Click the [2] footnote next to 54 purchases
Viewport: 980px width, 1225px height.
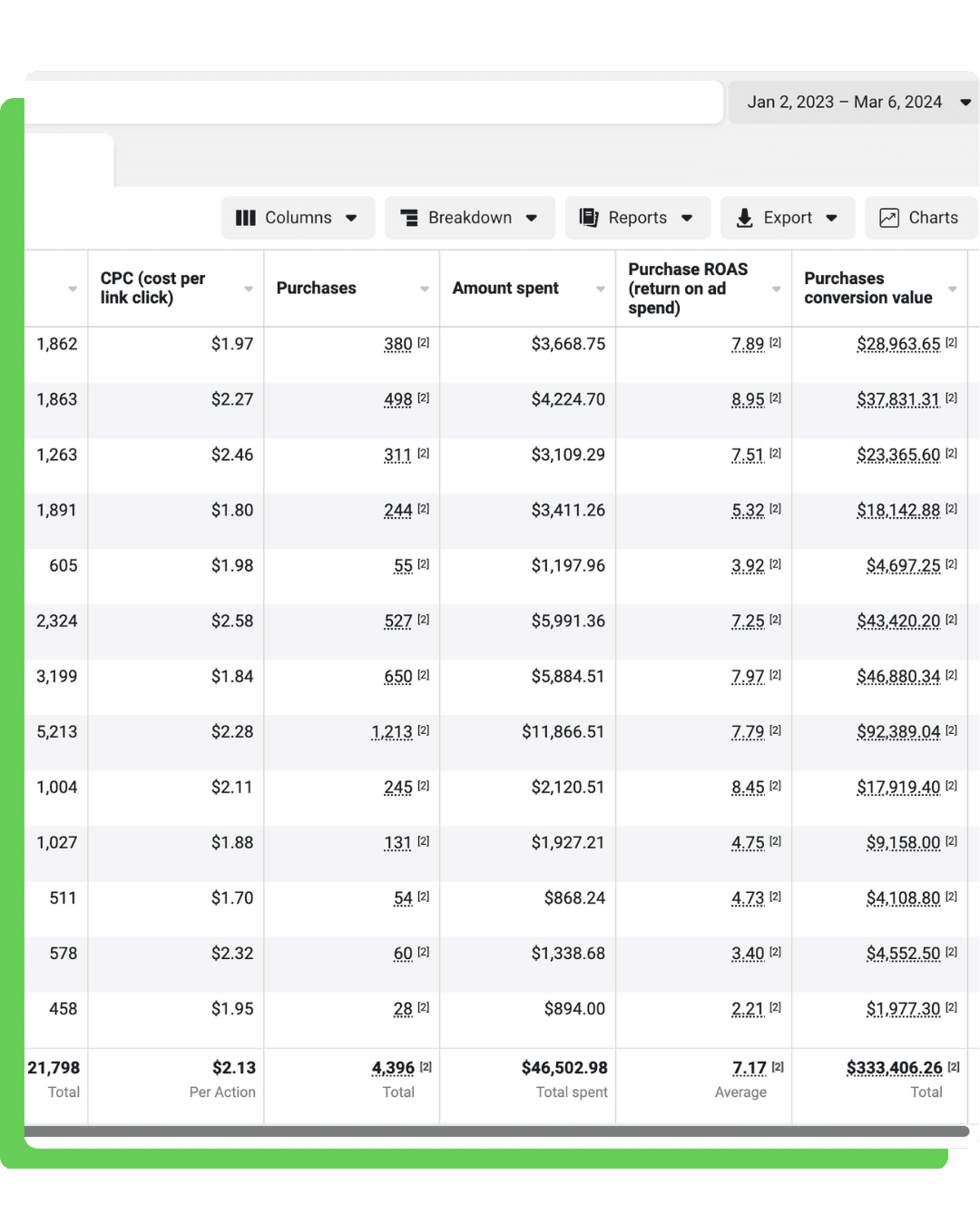423,896
